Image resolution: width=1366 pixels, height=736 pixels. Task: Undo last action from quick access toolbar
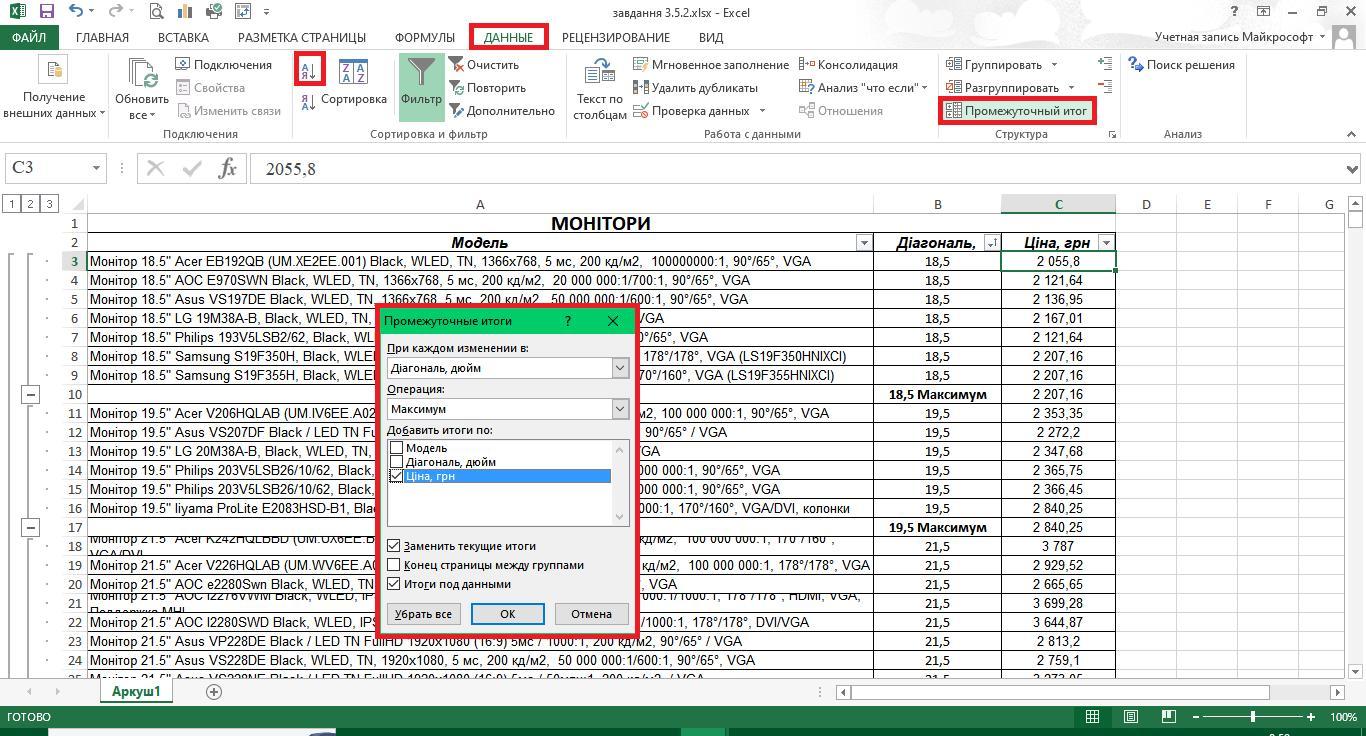click(78, 12)
